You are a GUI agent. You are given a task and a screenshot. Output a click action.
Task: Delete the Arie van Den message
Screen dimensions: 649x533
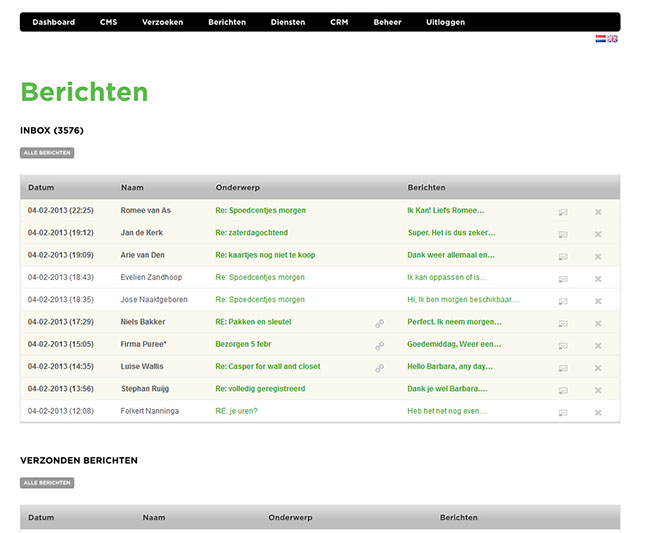point(598,256)
